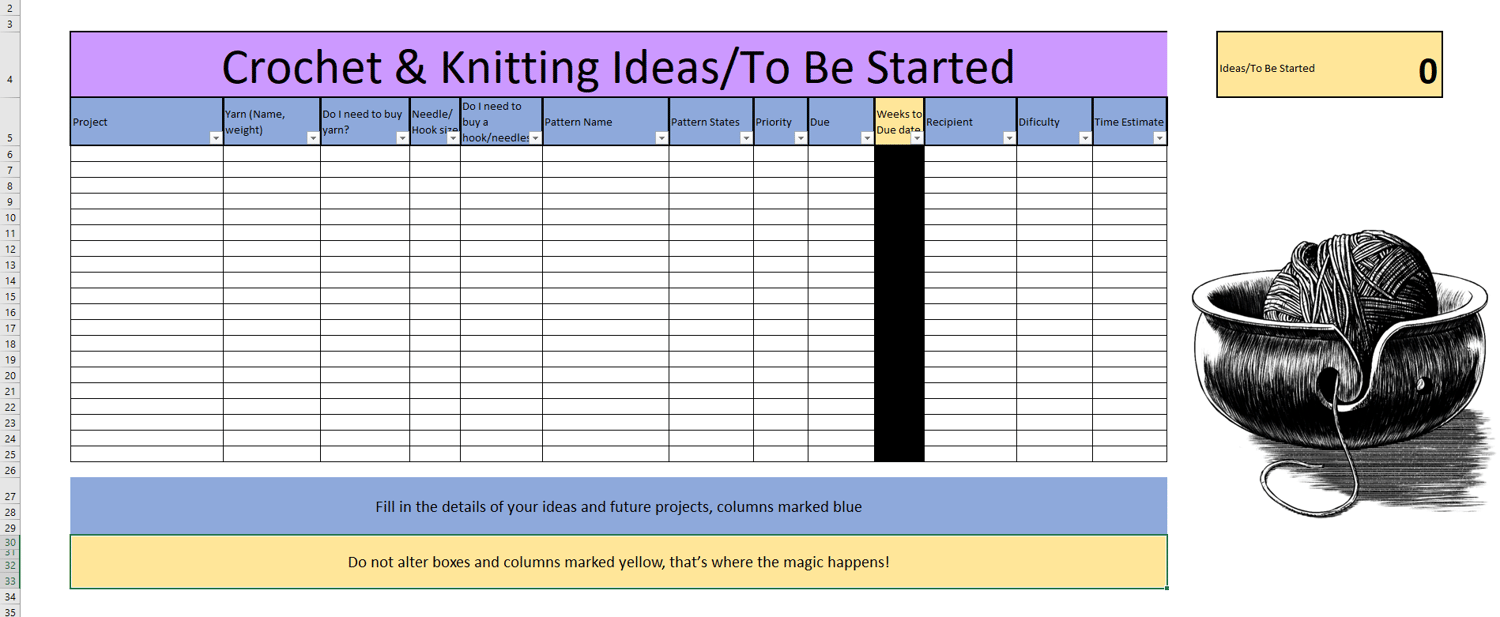The width and height of the screenshot is (1500, 617).
Task: Open the Weeks to Due date filter
Action: 917,138
